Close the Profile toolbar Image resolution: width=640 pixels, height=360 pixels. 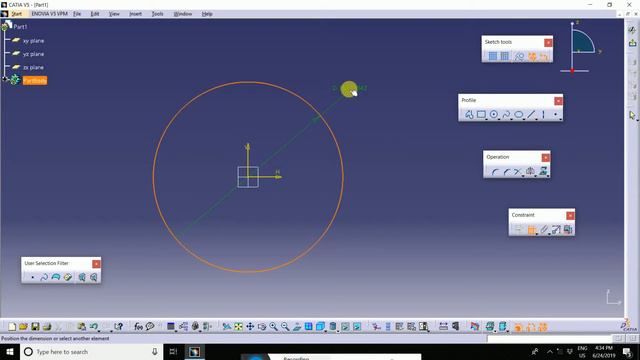pos(558,101)
